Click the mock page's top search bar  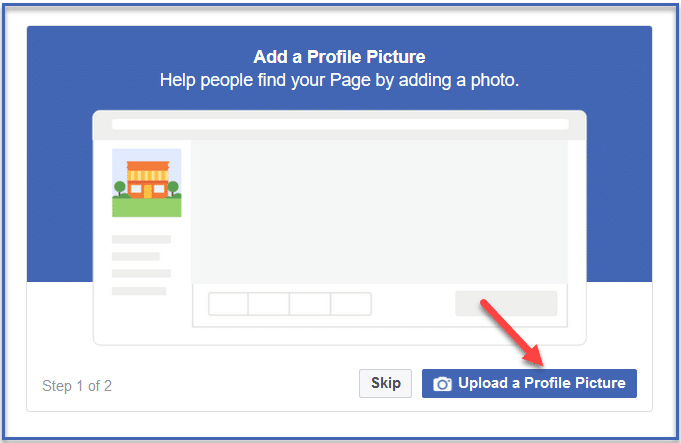pos(340,124)
